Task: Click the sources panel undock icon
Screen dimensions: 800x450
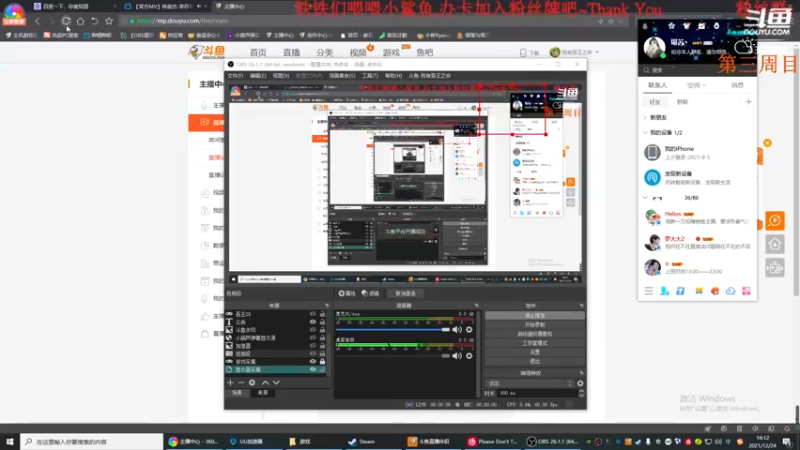Action: coord(327,306)
